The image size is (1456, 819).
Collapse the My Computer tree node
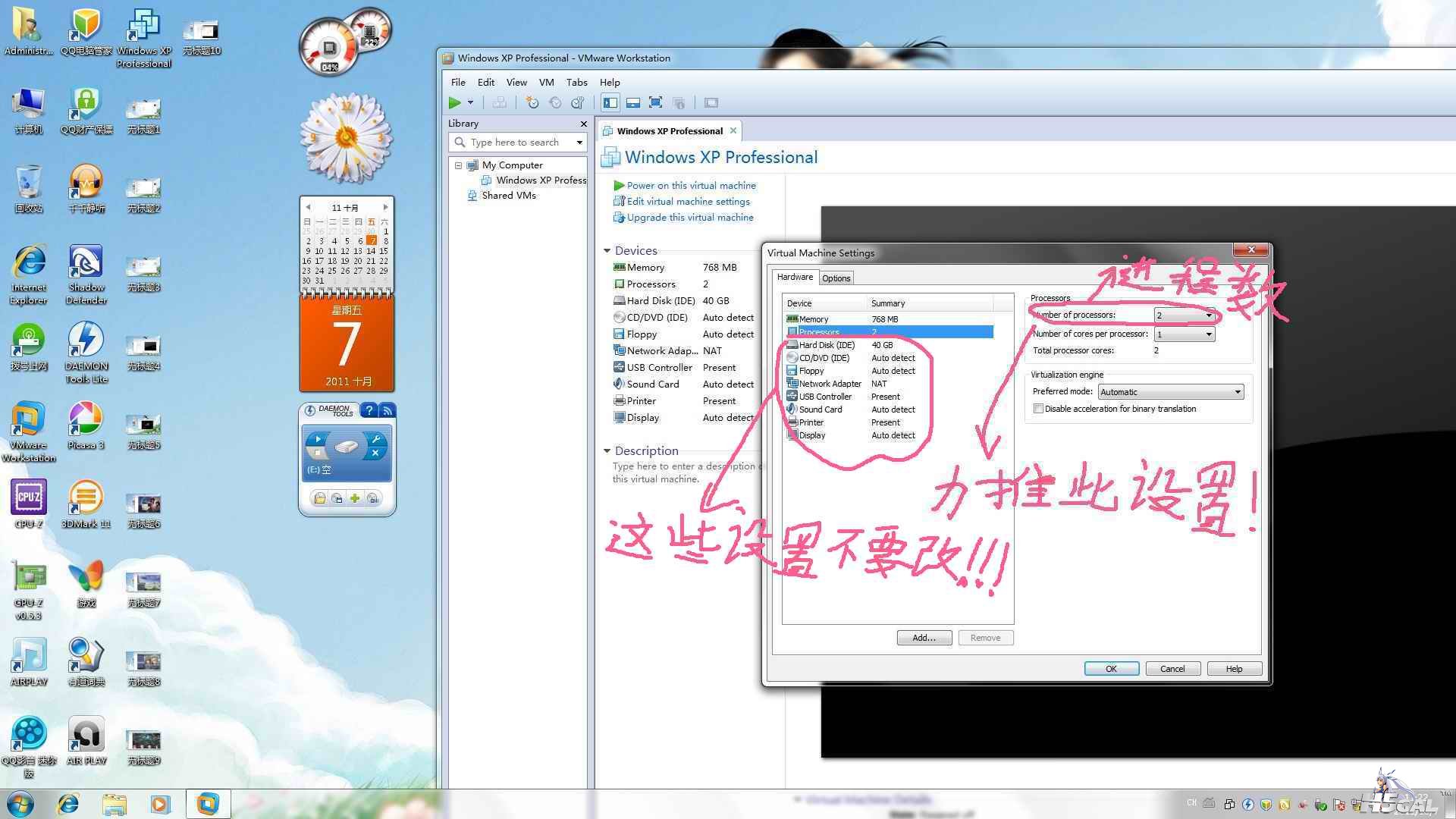tap(458, 165)
